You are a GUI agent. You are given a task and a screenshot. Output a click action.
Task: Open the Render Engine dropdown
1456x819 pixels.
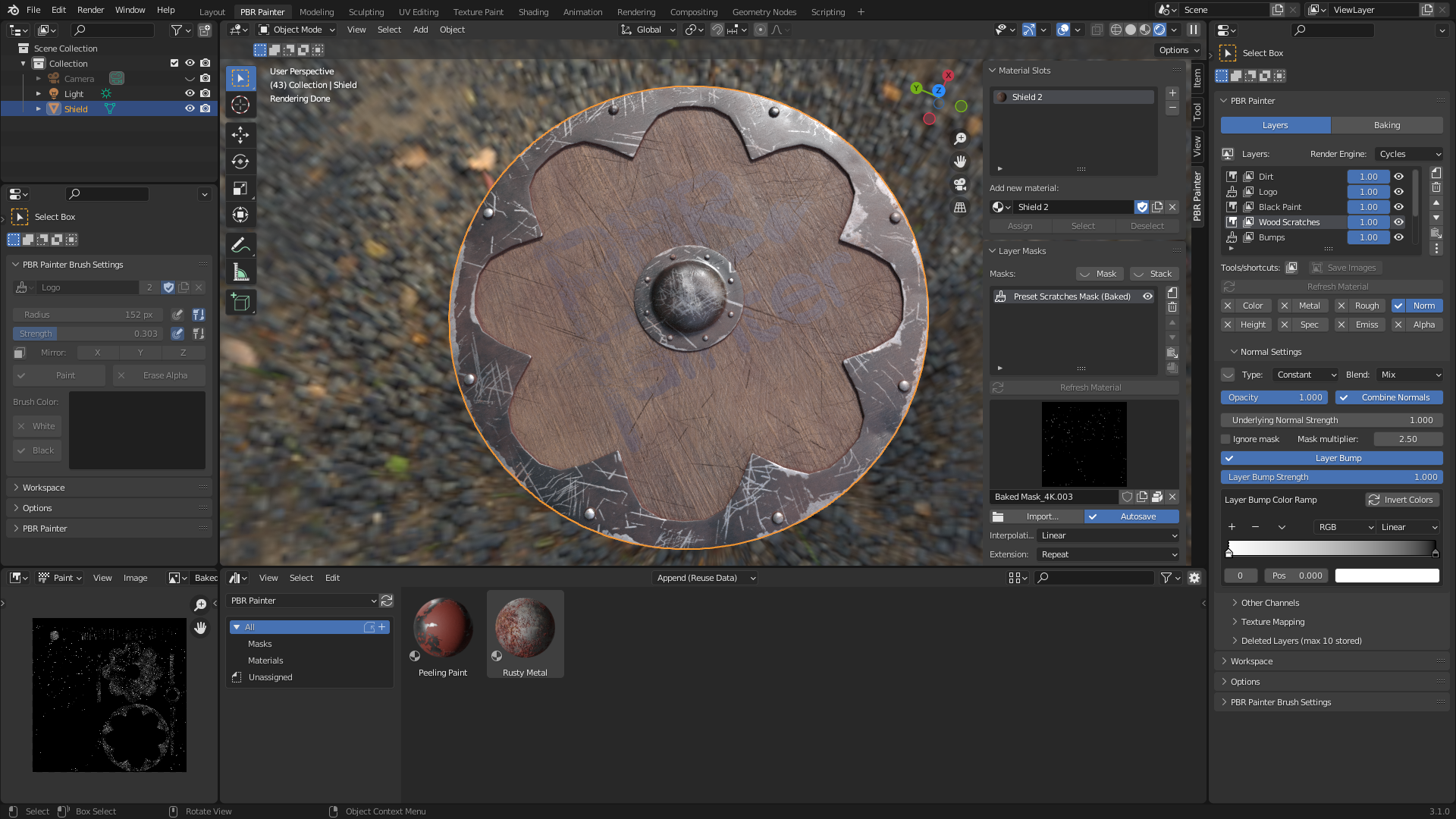point(1409,154)
